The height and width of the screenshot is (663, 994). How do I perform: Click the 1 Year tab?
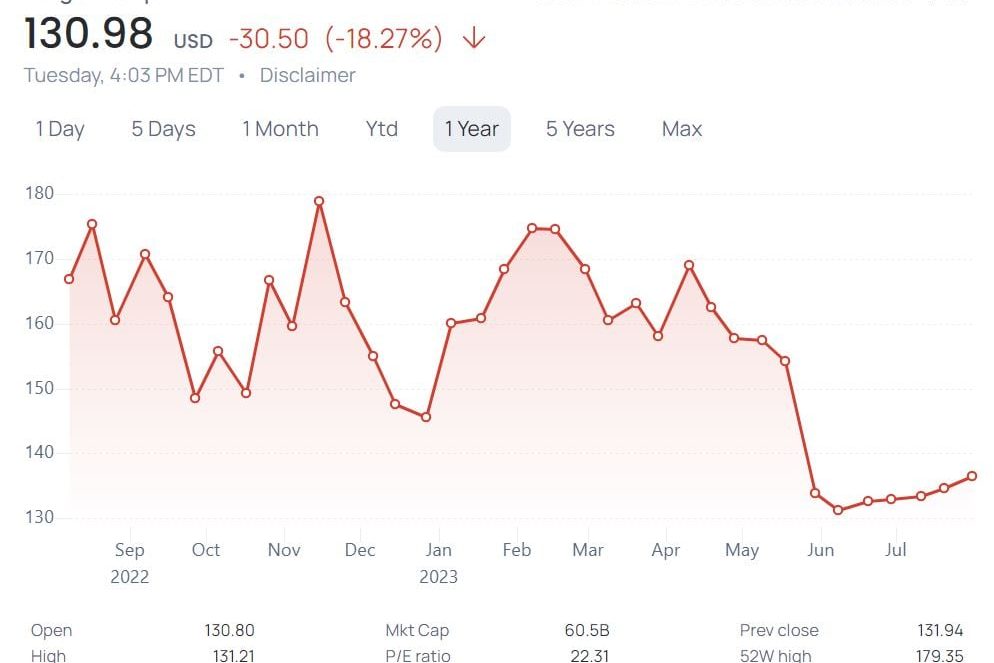click(472, 129)
